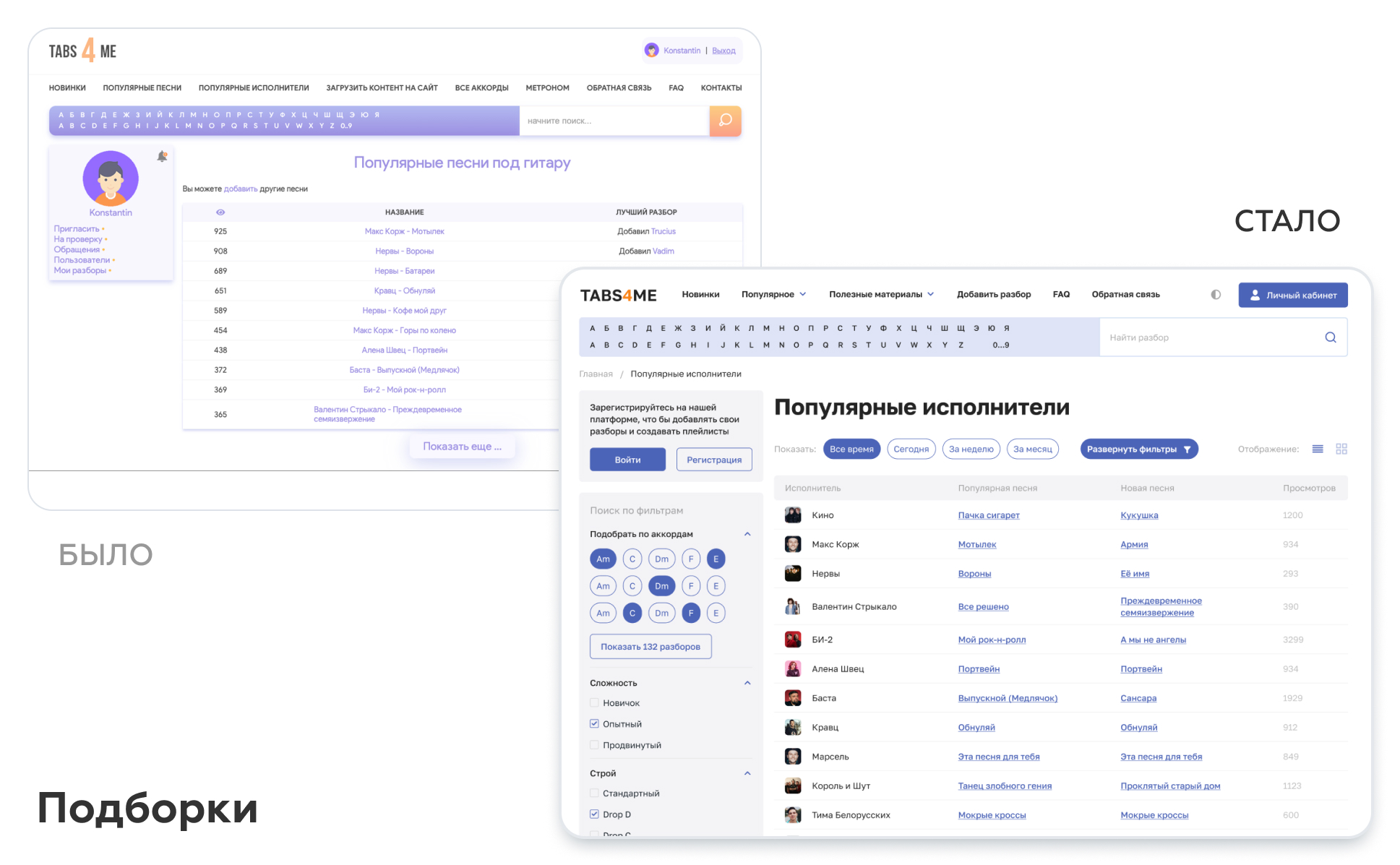Click the small user avatar beside Konstantin header
The width and height of the screenshot is (1400, 865).
coord(651,50)
